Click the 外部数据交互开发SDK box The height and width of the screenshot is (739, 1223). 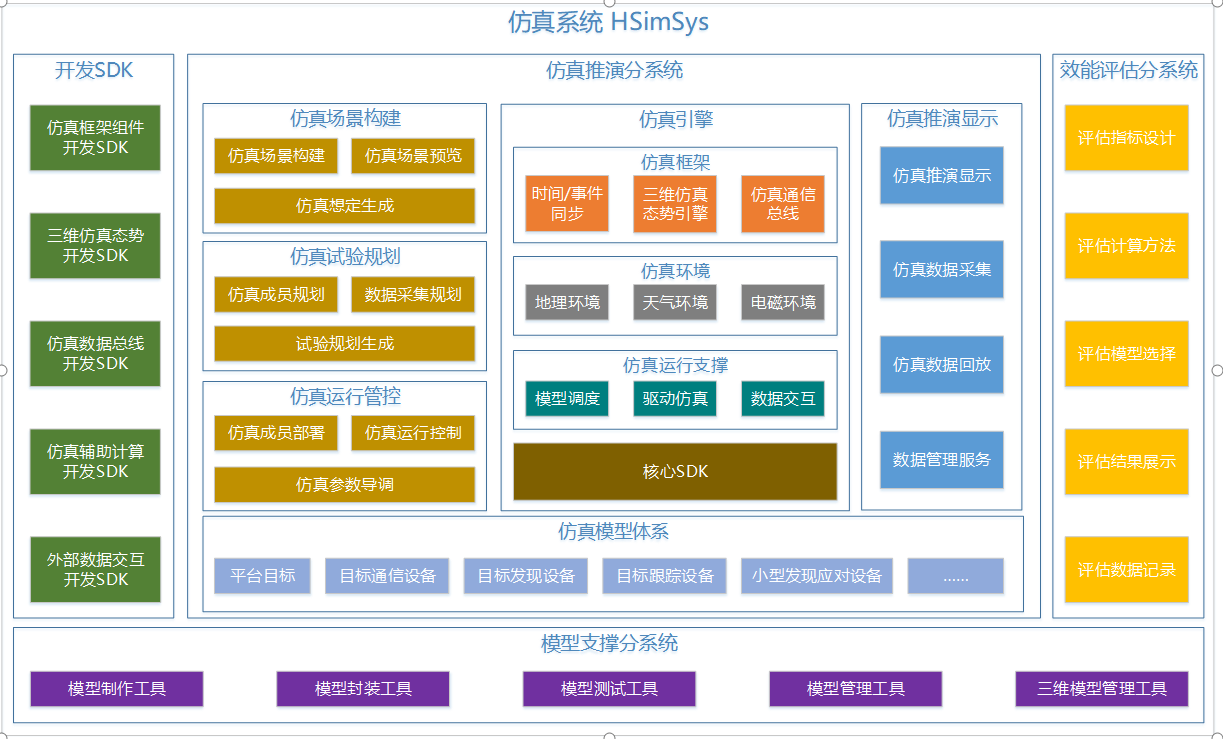point(95,570)
